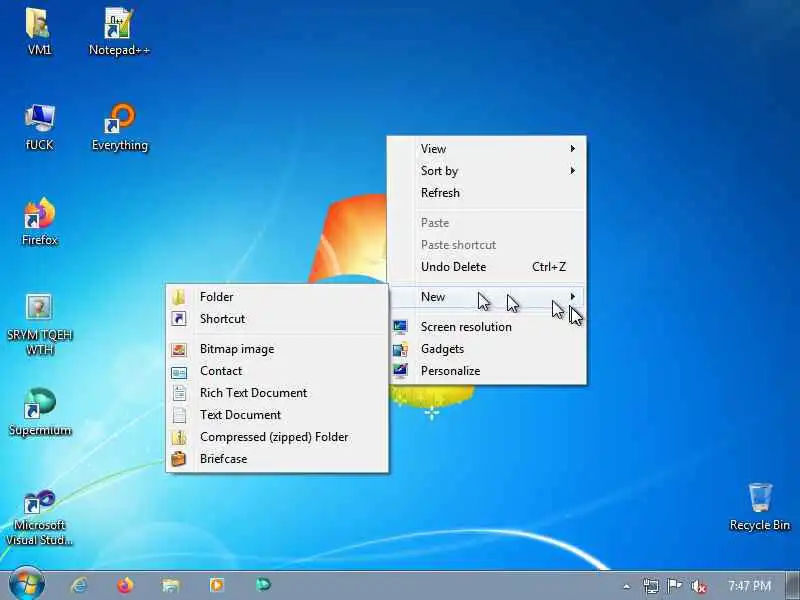The height and width of the screenshot is (600, 800).
Task: Click the Text Document page icon
Action: [179, 415]
